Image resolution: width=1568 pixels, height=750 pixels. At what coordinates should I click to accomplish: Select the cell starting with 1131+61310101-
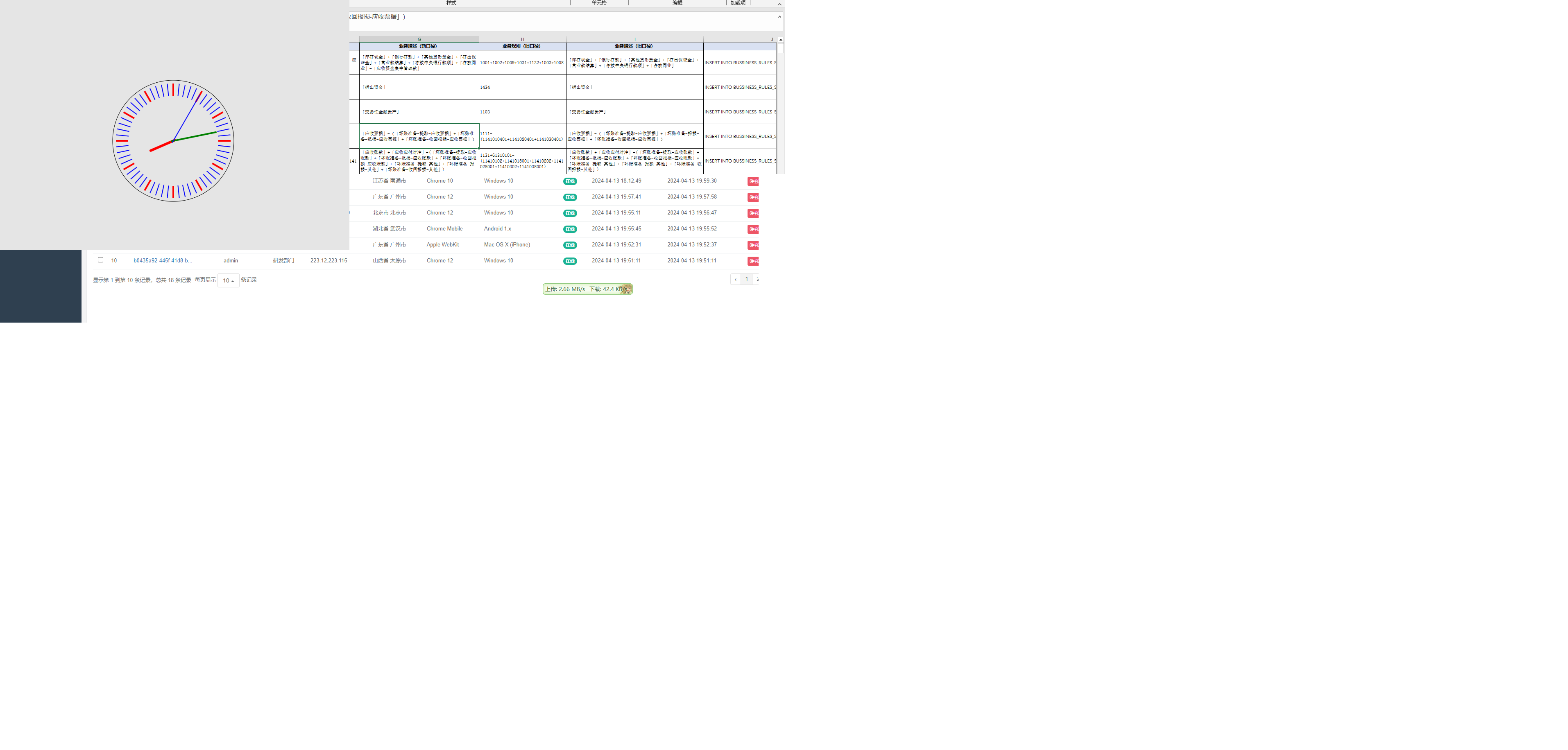click(522, 161)
